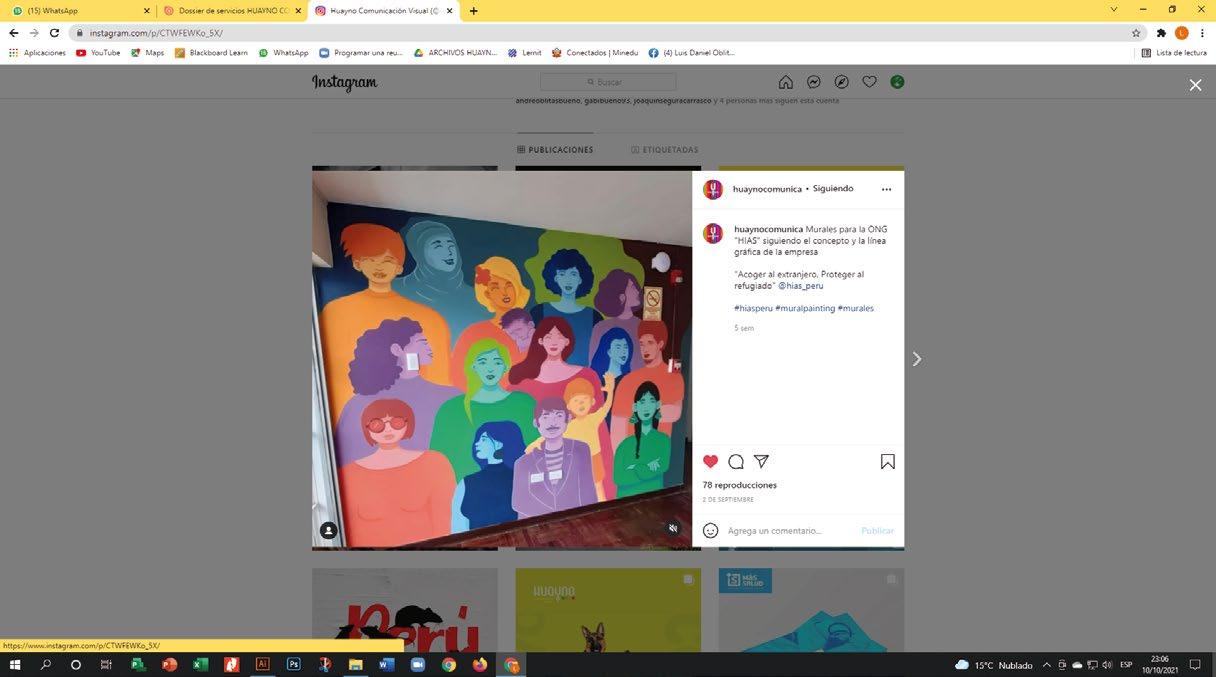Open the 'ARCHIVOS HUAYN...' bookmark
The width and height of the screenshot is (1216, 677).
coord(455,53)
